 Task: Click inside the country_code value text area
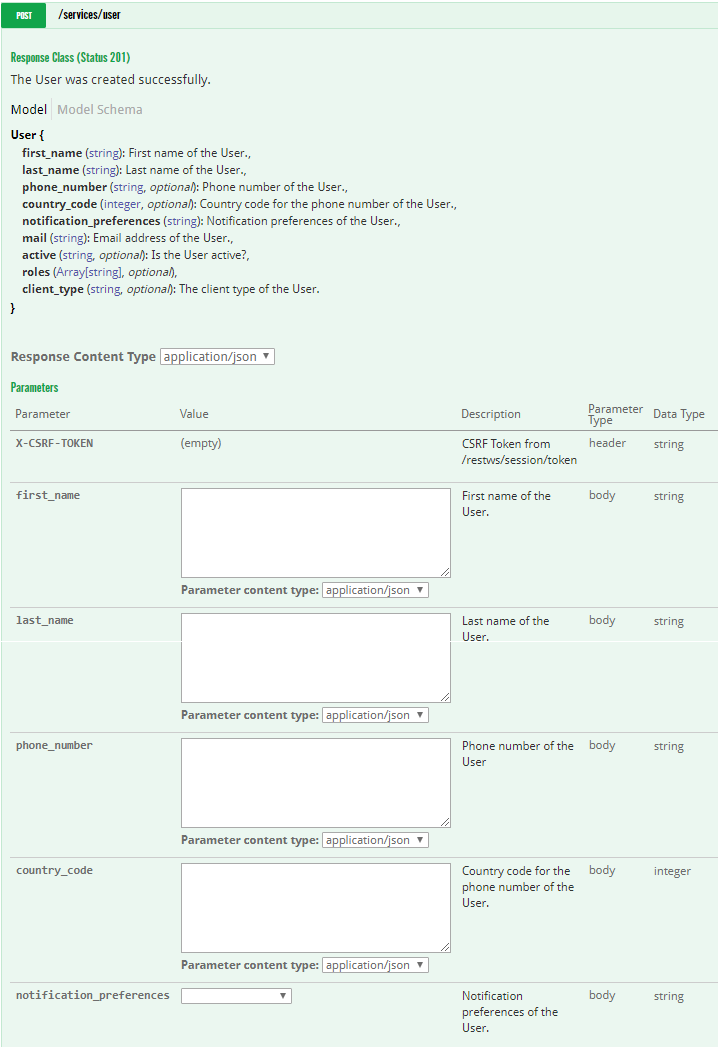(315, 907)
